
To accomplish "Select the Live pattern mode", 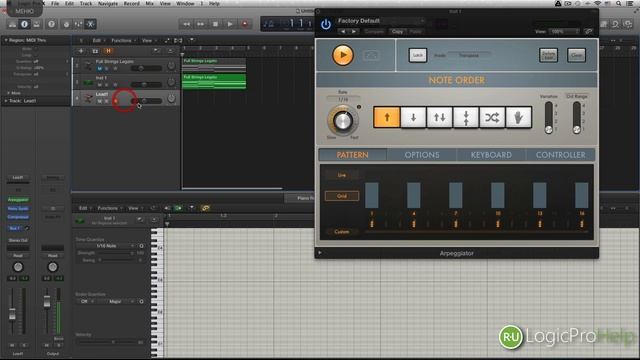I will pyautogui.click(x=342, y=175).
